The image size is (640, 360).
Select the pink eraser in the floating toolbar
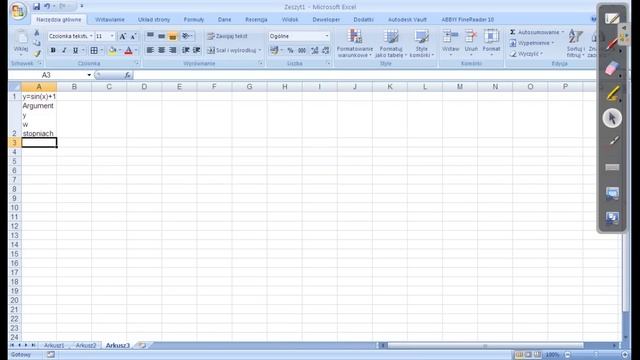pos(611,69)
